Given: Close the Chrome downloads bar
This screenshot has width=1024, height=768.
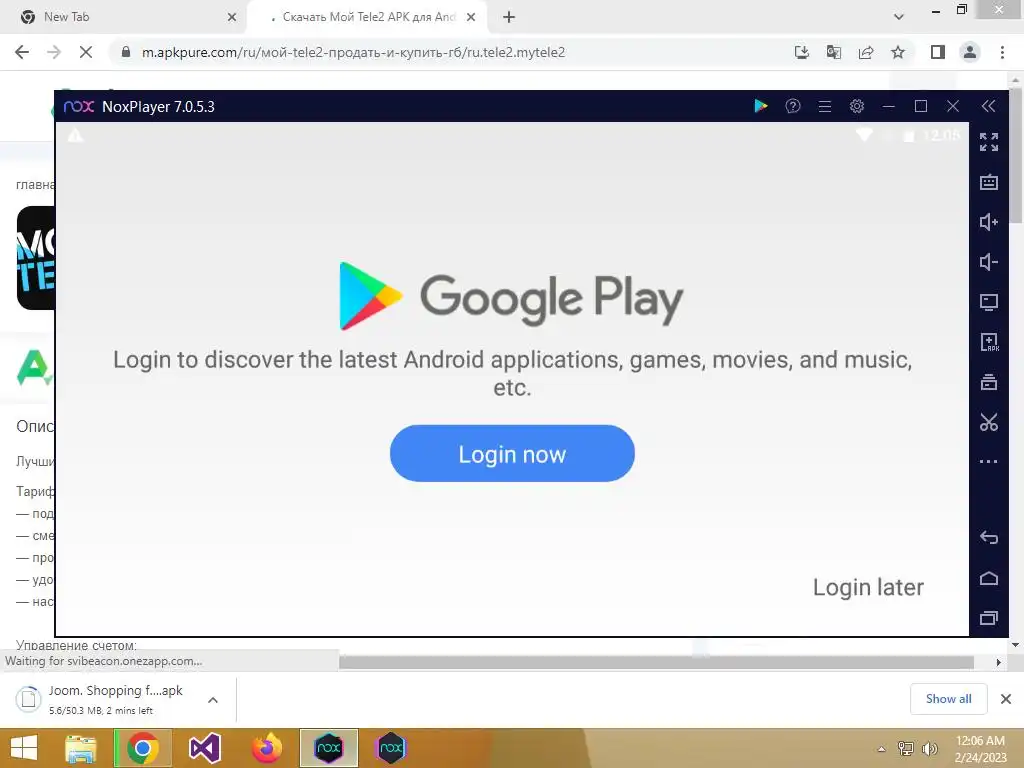Looking at the screenshot, I should tap(1006, 699).
